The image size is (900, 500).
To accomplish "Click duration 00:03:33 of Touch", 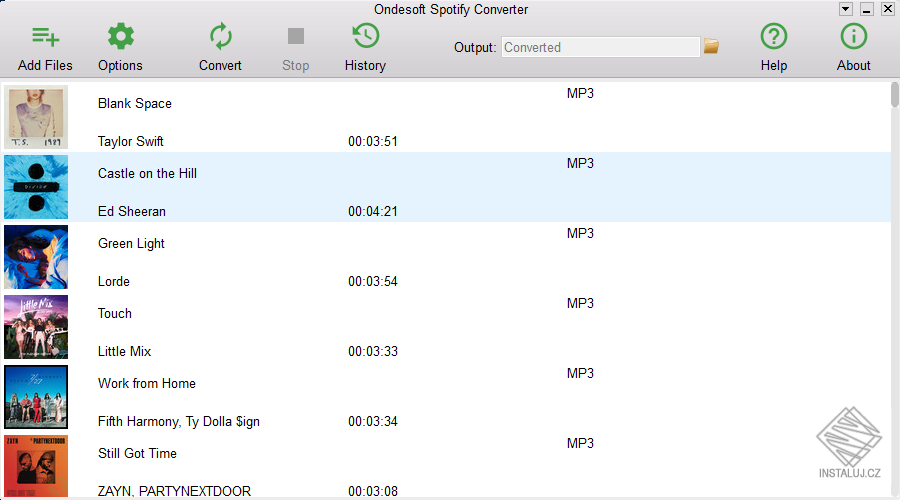I will click(x=373, y=351).
